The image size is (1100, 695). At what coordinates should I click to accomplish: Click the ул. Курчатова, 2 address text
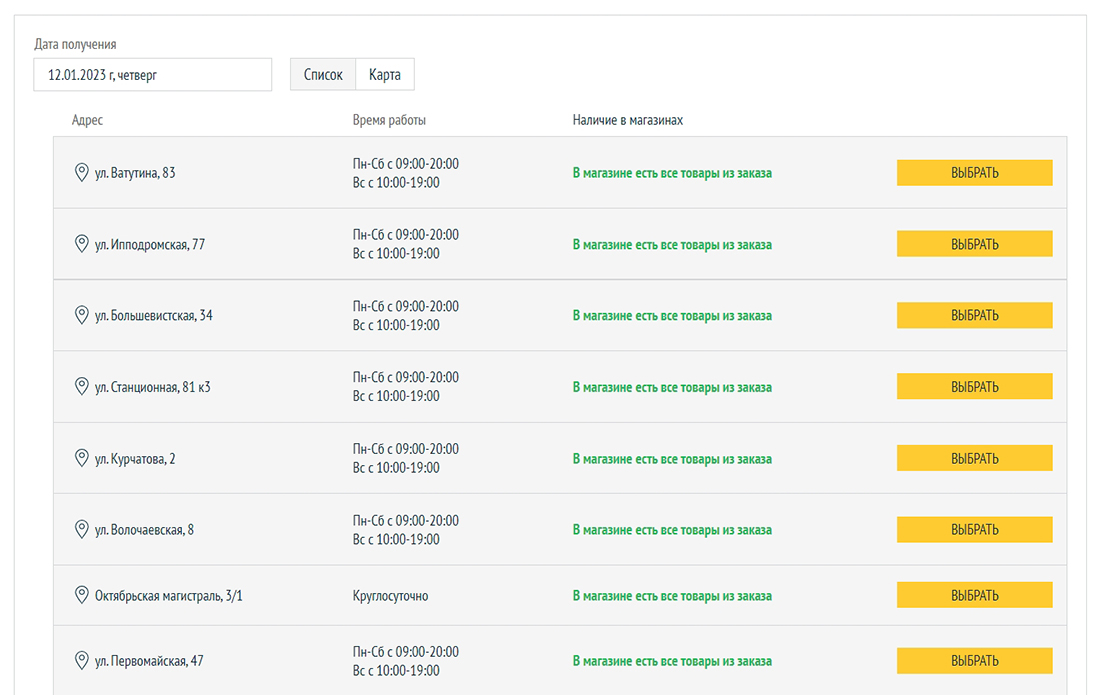tap(135, 459)
